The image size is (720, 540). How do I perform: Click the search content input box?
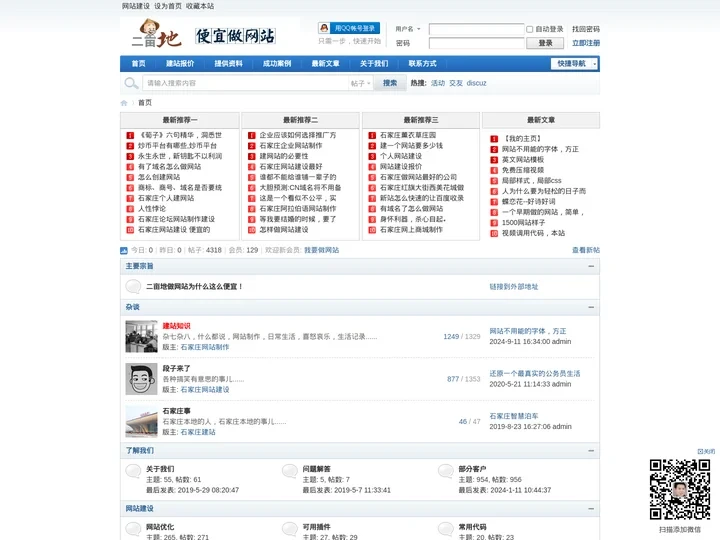246,83
